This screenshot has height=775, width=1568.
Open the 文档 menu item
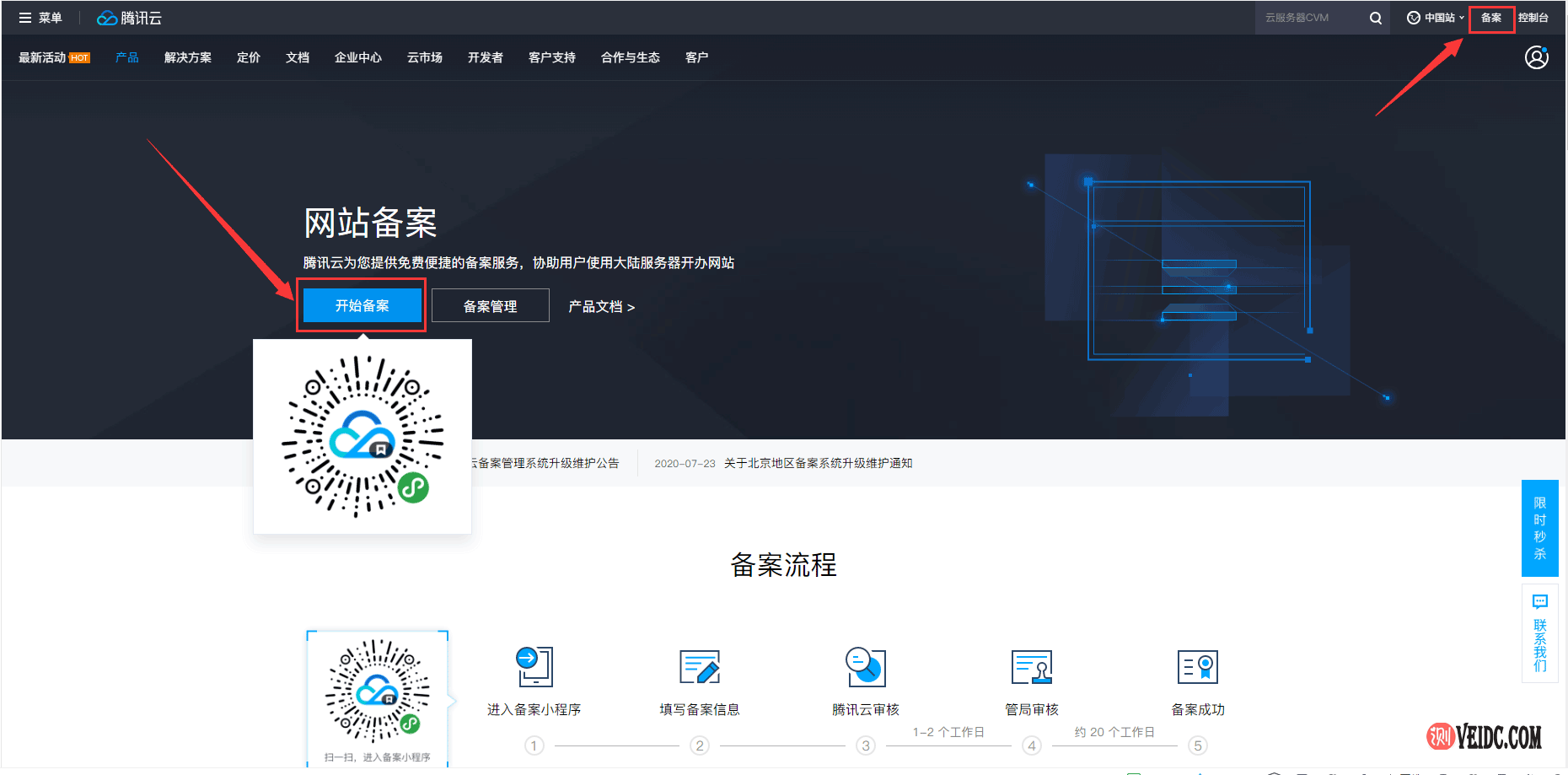click(x=297, y=57)
